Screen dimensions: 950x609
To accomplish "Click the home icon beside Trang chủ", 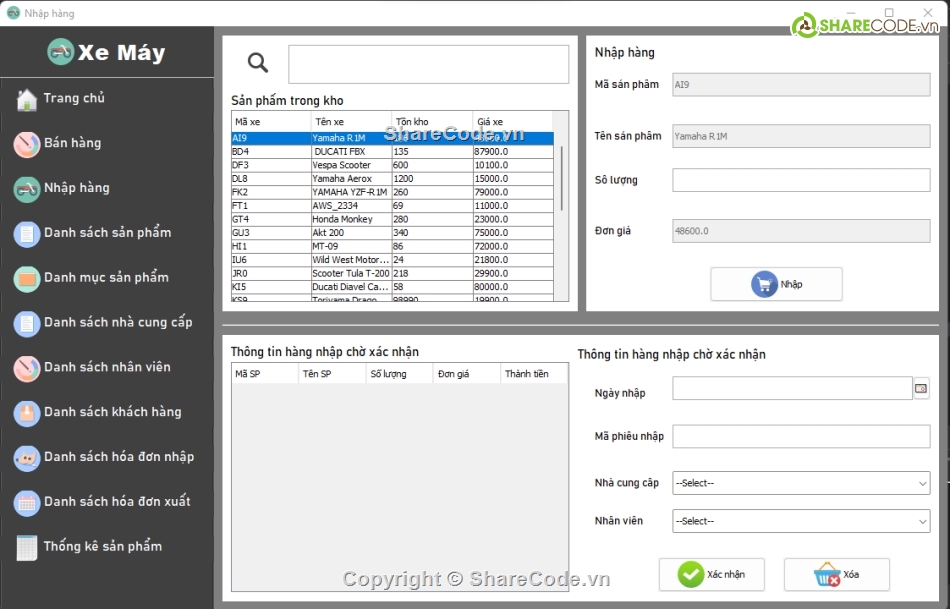I will pyautogui.click(x=27, y=99).
